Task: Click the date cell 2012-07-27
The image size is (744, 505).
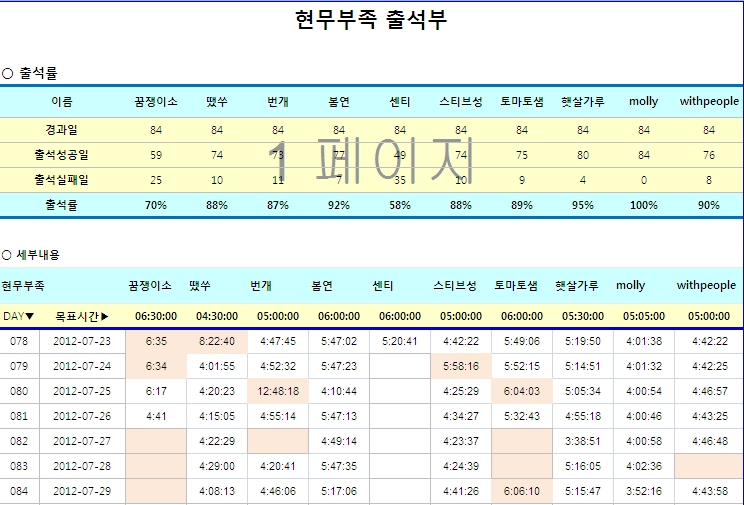Action: coord(82,441)
